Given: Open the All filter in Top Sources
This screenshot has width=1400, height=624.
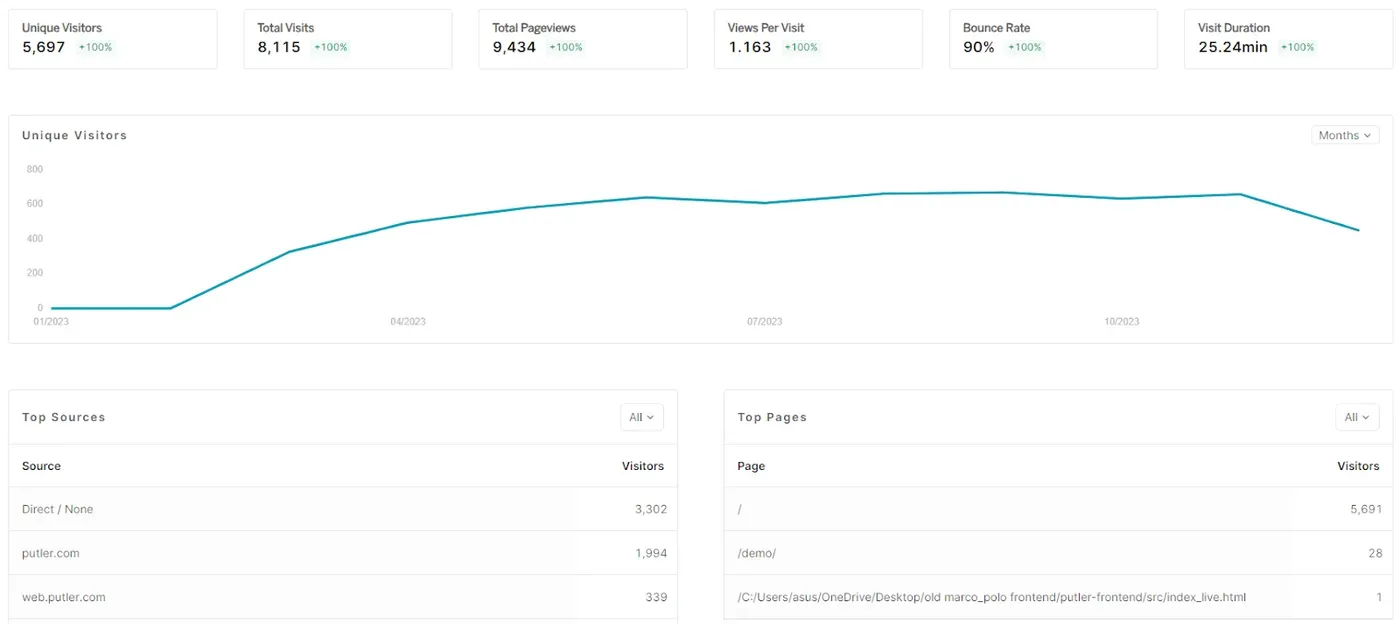Looking at the screenshot, I should coord(642,417).
